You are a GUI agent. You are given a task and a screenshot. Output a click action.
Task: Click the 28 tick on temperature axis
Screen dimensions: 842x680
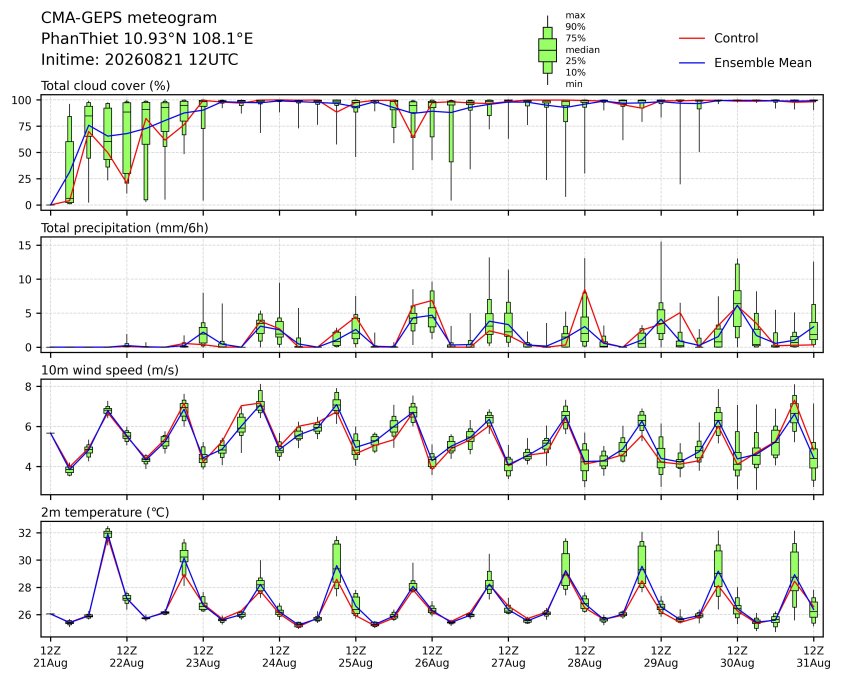(x=26, y=588)
